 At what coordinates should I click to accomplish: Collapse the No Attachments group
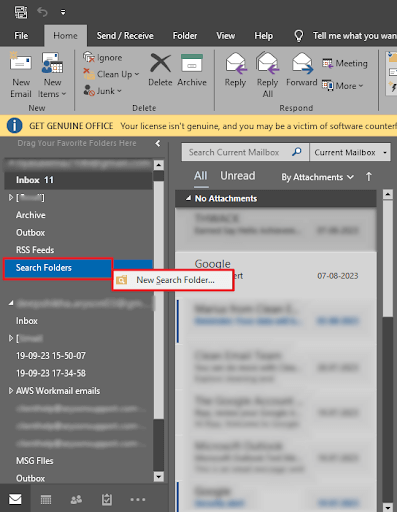tap(188, 198)
